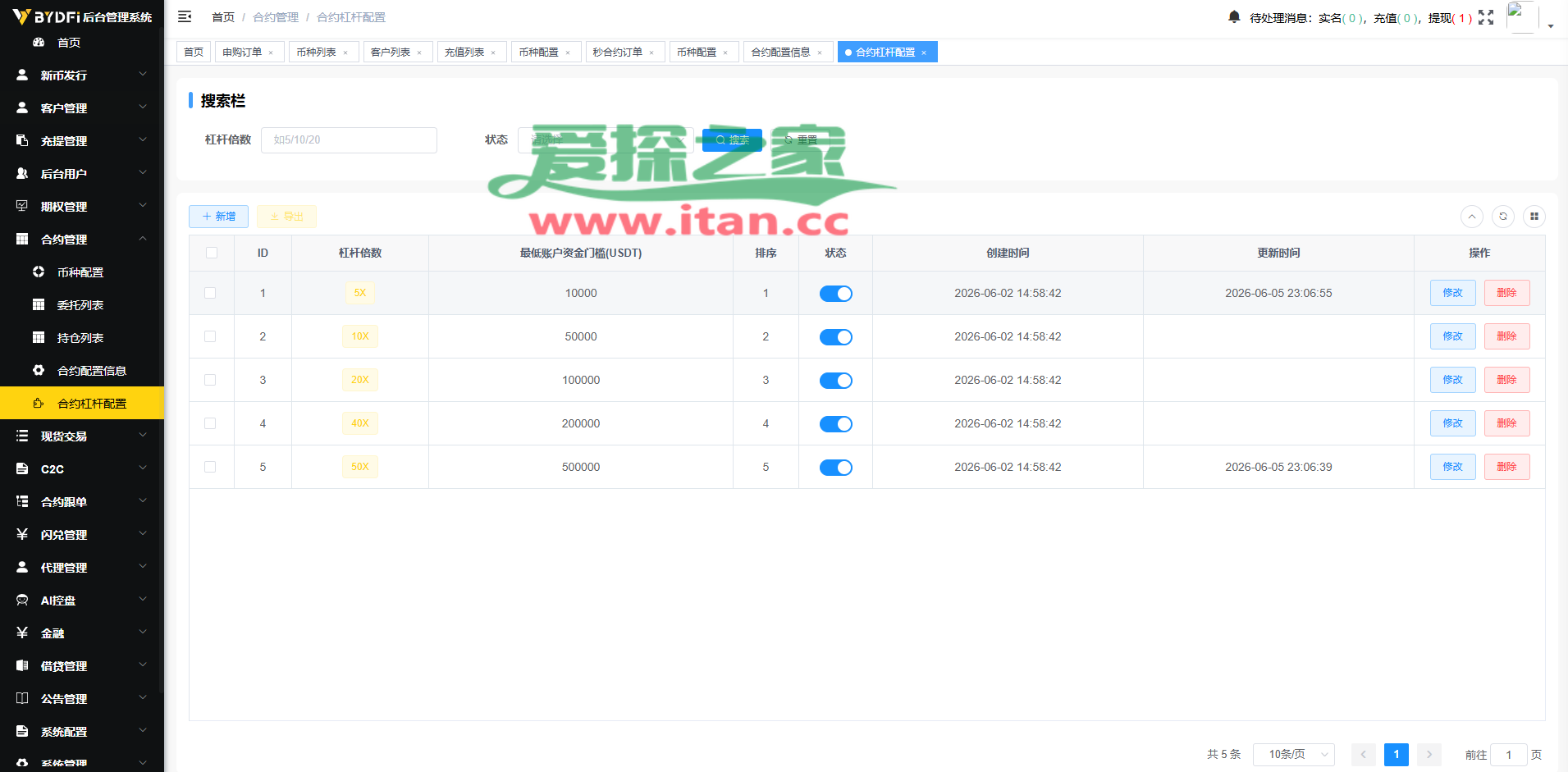
Task: Click the next page arrow
Action: pos(1429,755)
